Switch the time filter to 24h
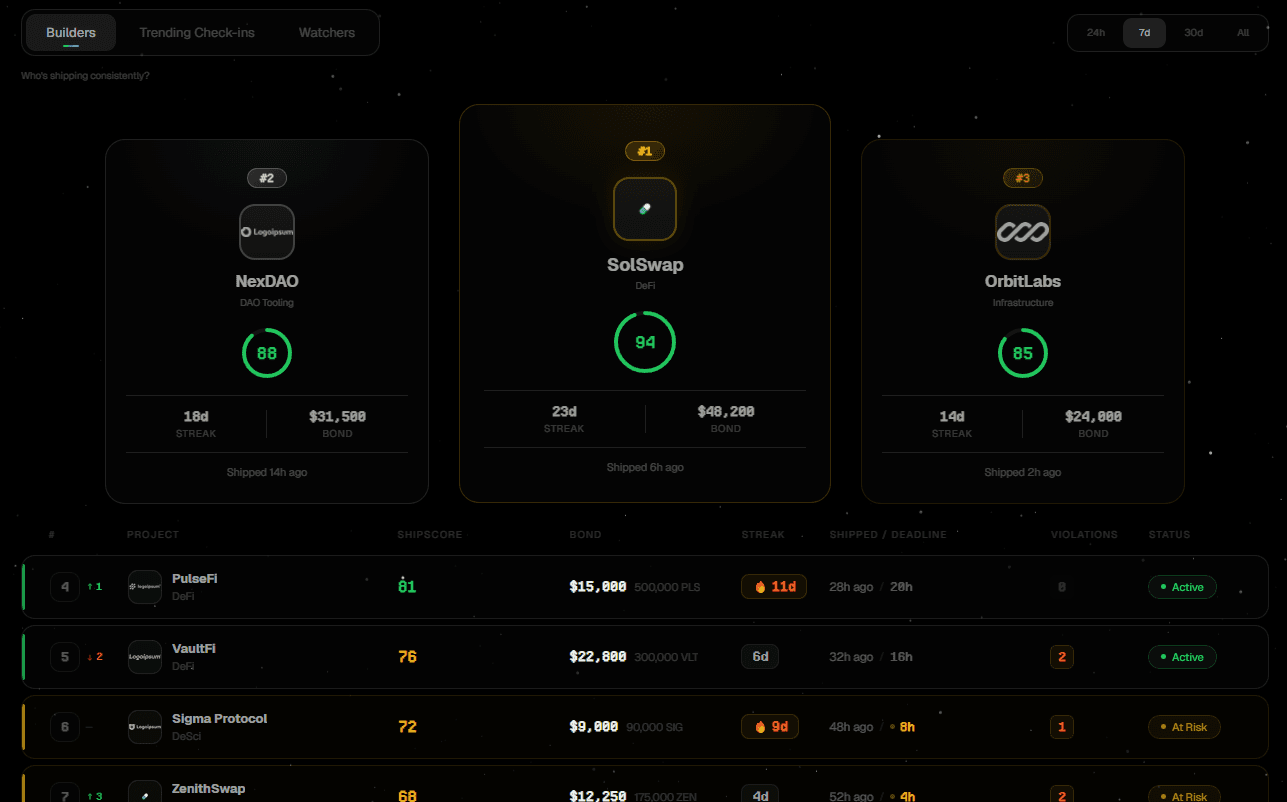This screenshot has height=802, width=1287. tap(1095, 32)
